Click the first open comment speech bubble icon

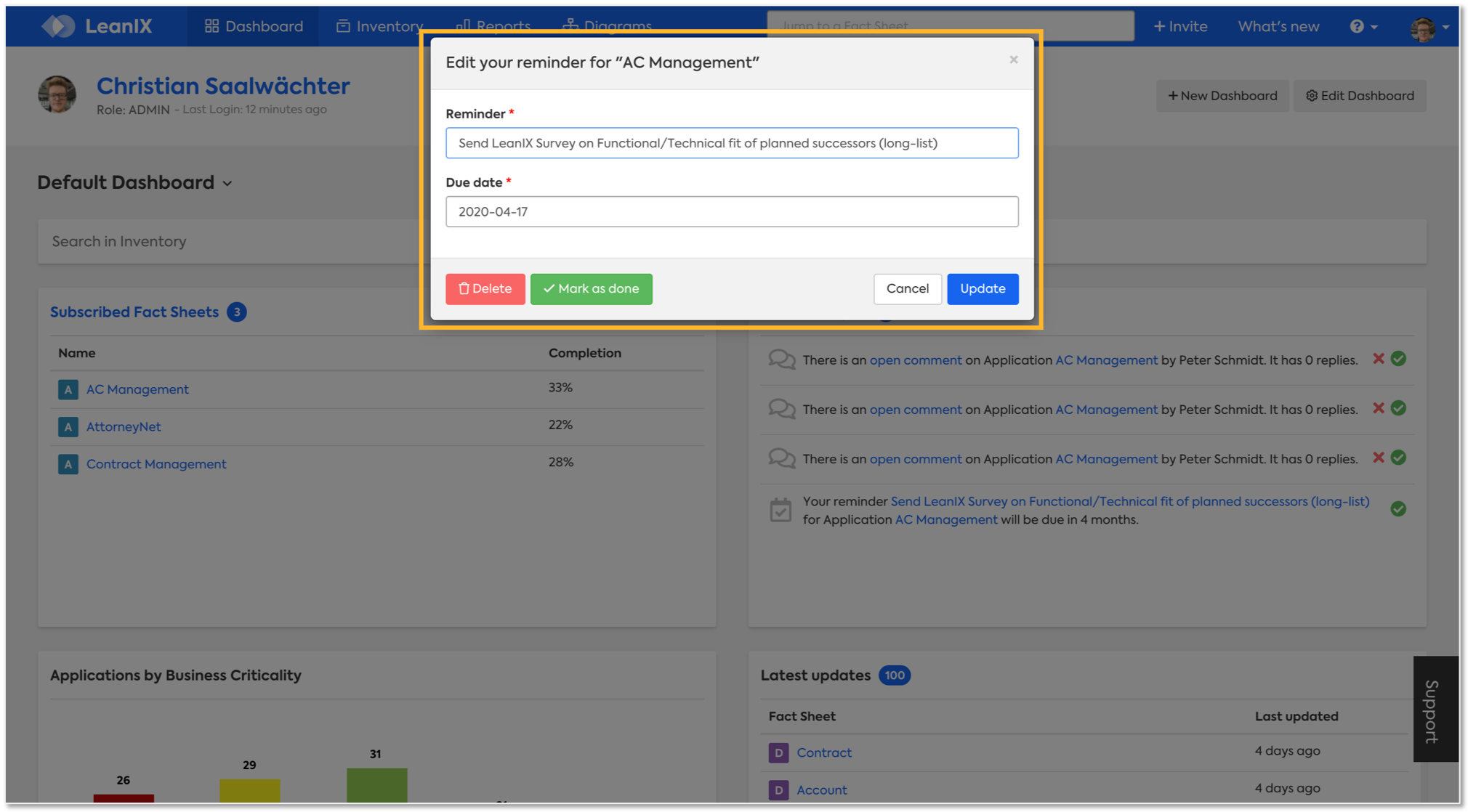(782, 360)
